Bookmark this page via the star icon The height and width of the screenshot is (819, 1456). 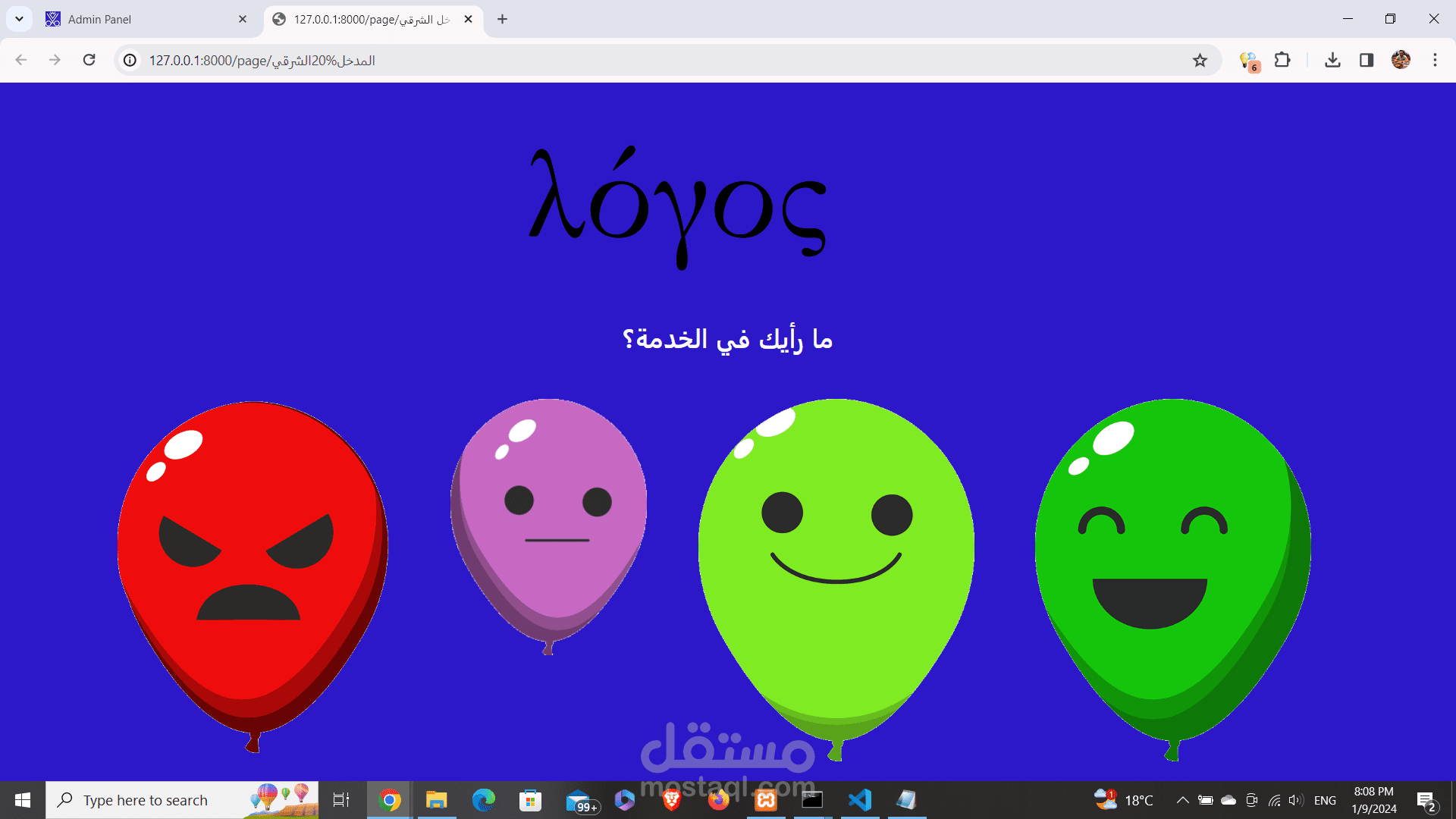tap(1200, 60)
